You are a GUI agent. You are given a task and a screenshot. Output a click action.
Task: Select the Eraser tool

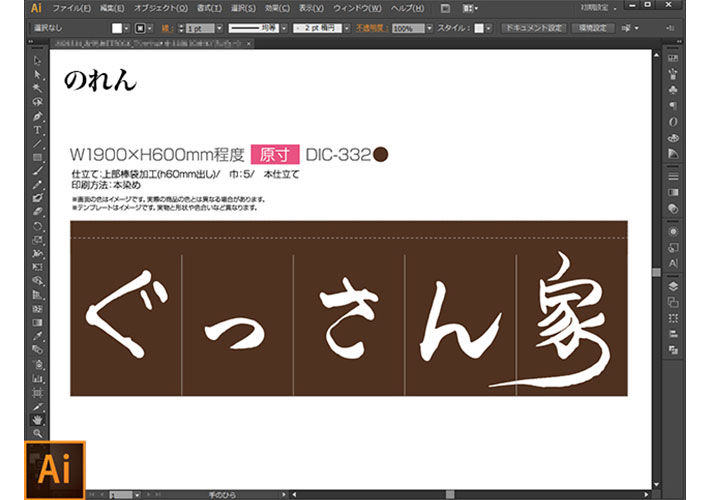click(37, 212)
